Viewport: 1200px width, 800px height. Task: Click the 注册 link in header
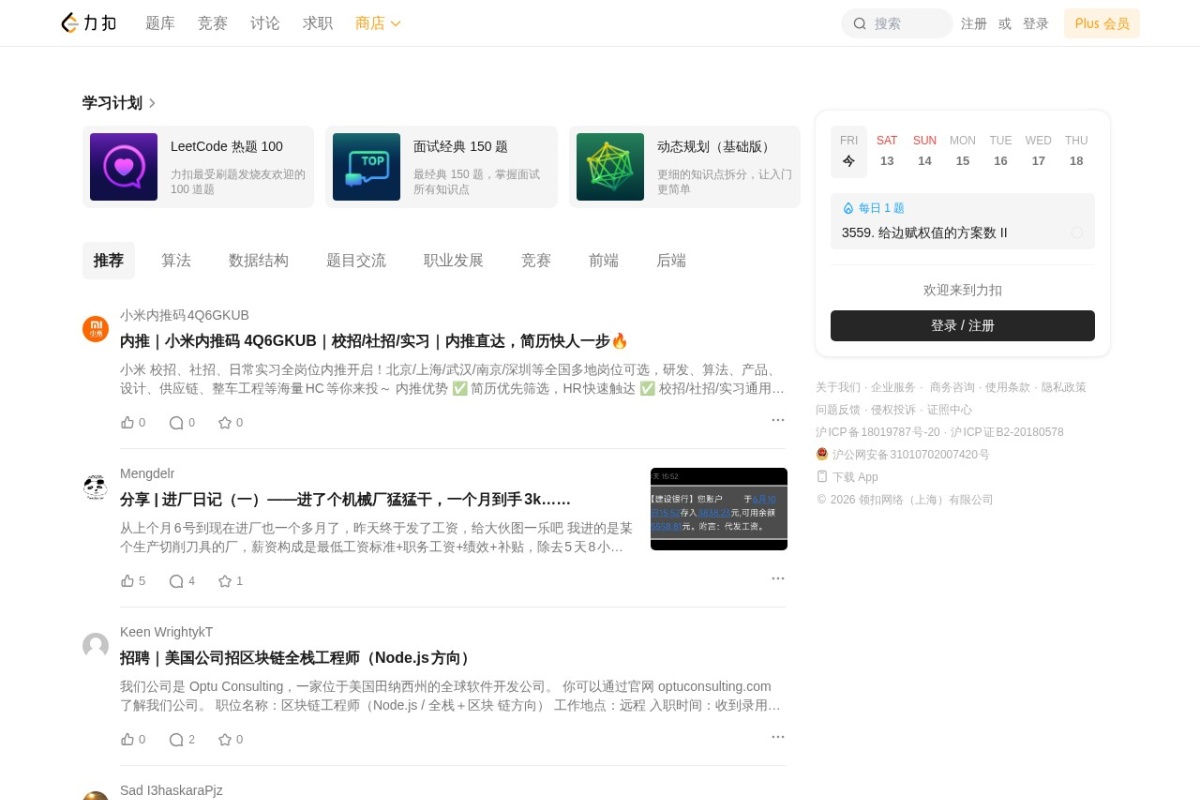click(x=974, y=24)
